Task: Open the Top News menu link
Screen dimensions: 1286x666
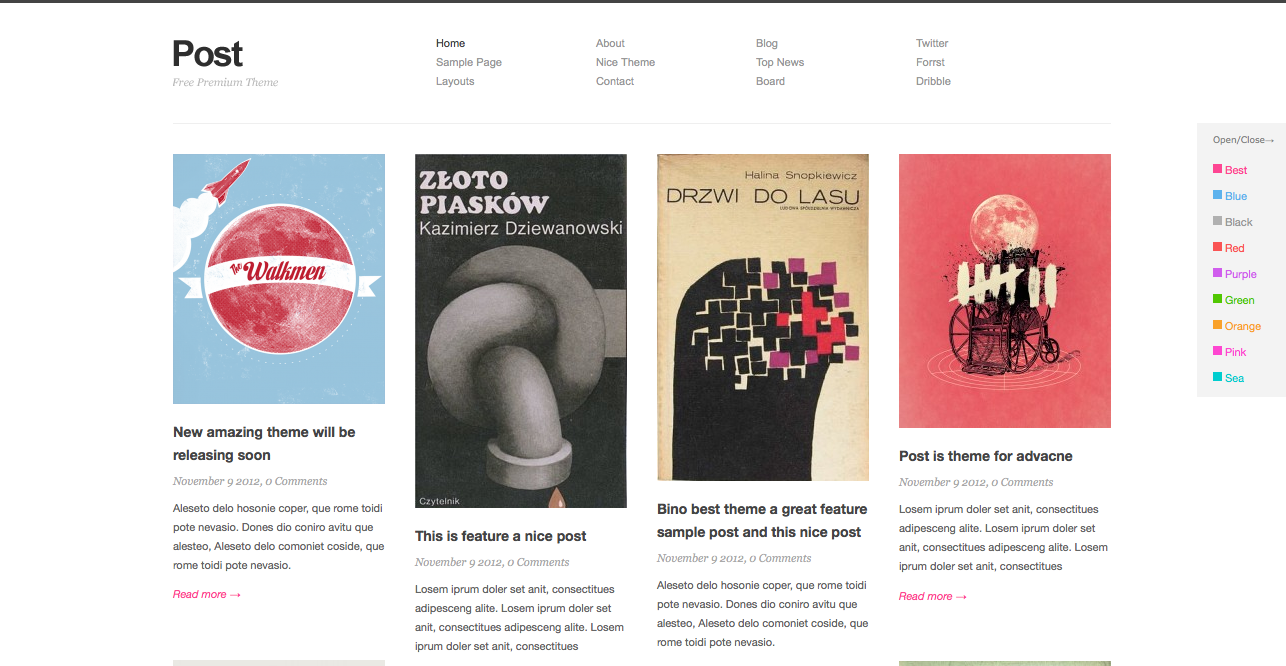Action: click(x=780, y=62)
